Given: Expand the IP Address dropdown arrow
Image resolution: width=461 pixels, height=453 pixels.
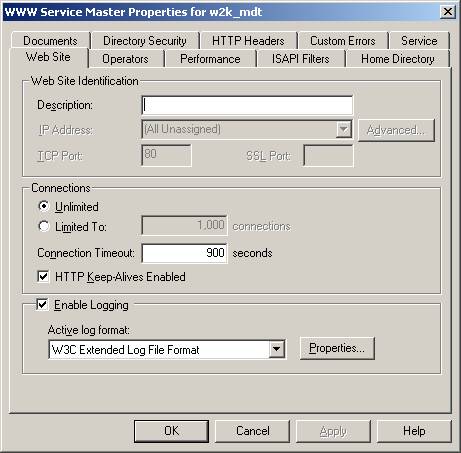Looking at the screenshot, I should pos(344,129).
